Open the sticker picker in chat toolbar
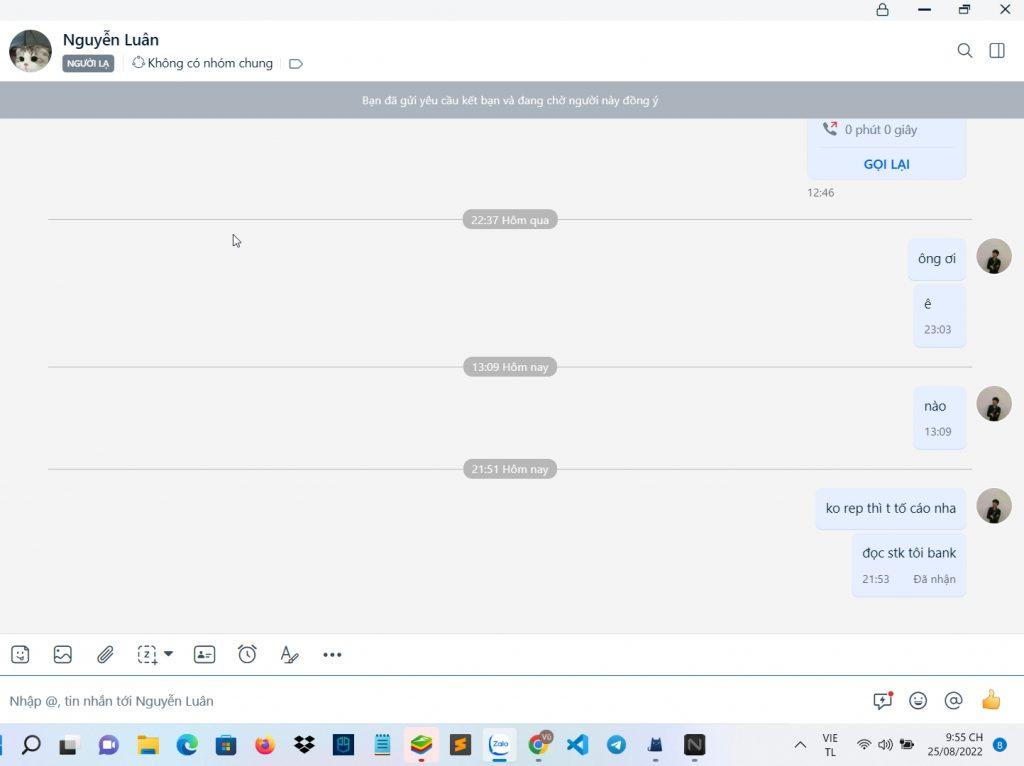 tap(20, 655)
